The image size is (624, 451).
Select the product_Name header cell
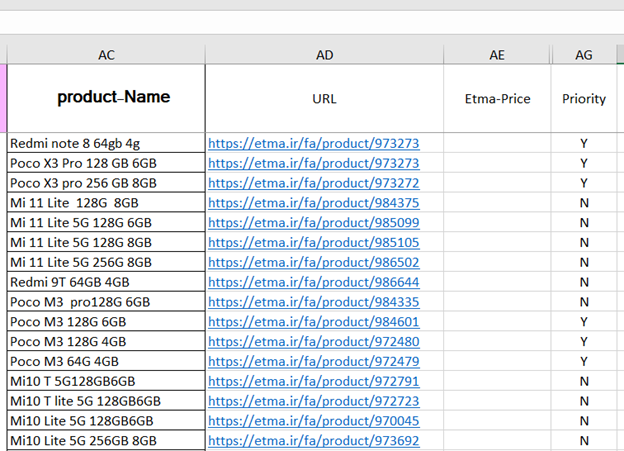(106, 98)
